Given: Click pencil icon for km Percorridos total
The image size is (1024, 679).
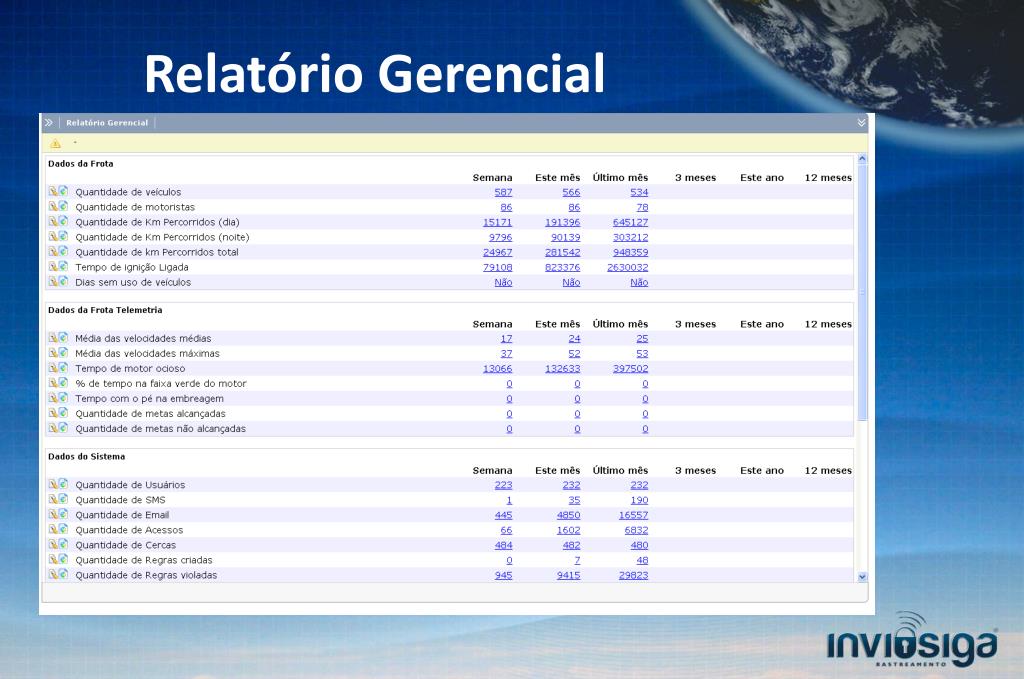Looking at the screenshot, I should coord(53,251).
